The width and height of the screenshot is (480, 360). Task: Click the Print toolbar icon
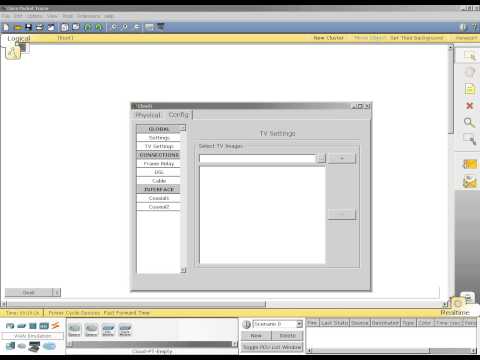click(x=39, y=27)
